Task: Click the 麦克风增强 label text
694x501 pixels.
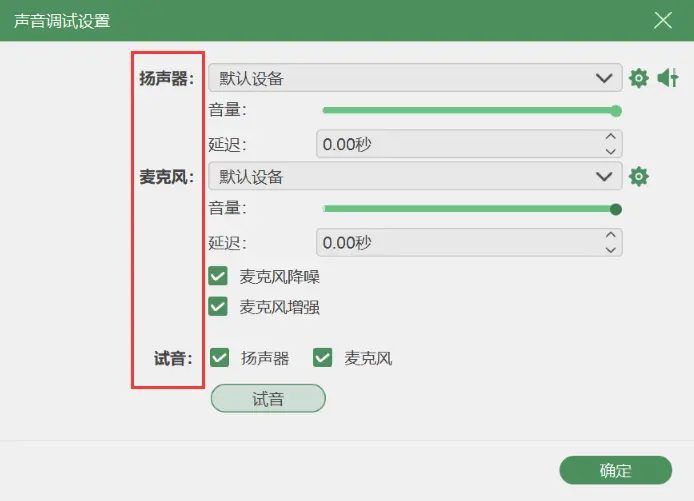Action: point(279,307)
